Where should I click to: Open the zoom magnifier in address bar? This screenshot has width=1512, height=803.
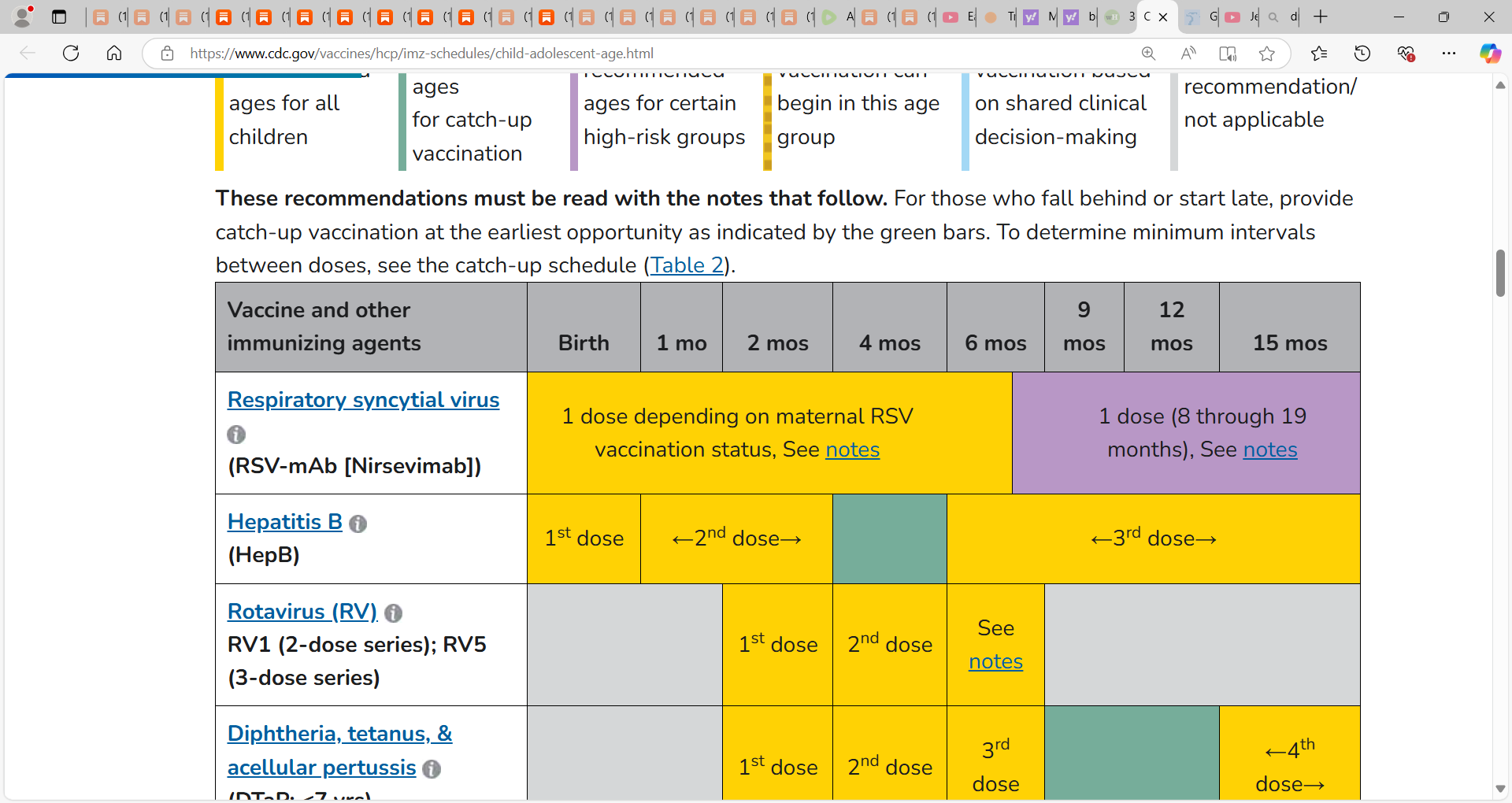[1149, 54]
